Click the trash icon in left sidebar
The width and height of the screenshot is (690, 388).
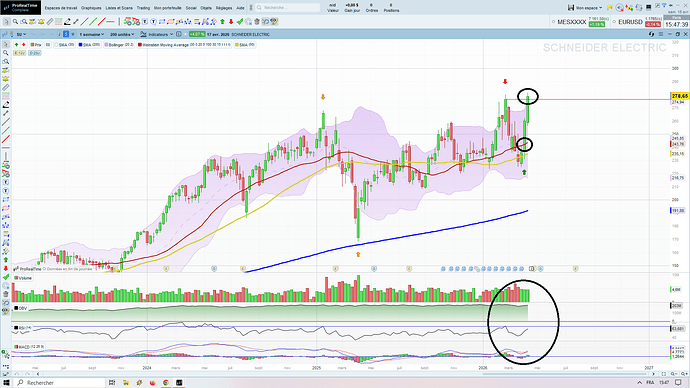(6, 294)
